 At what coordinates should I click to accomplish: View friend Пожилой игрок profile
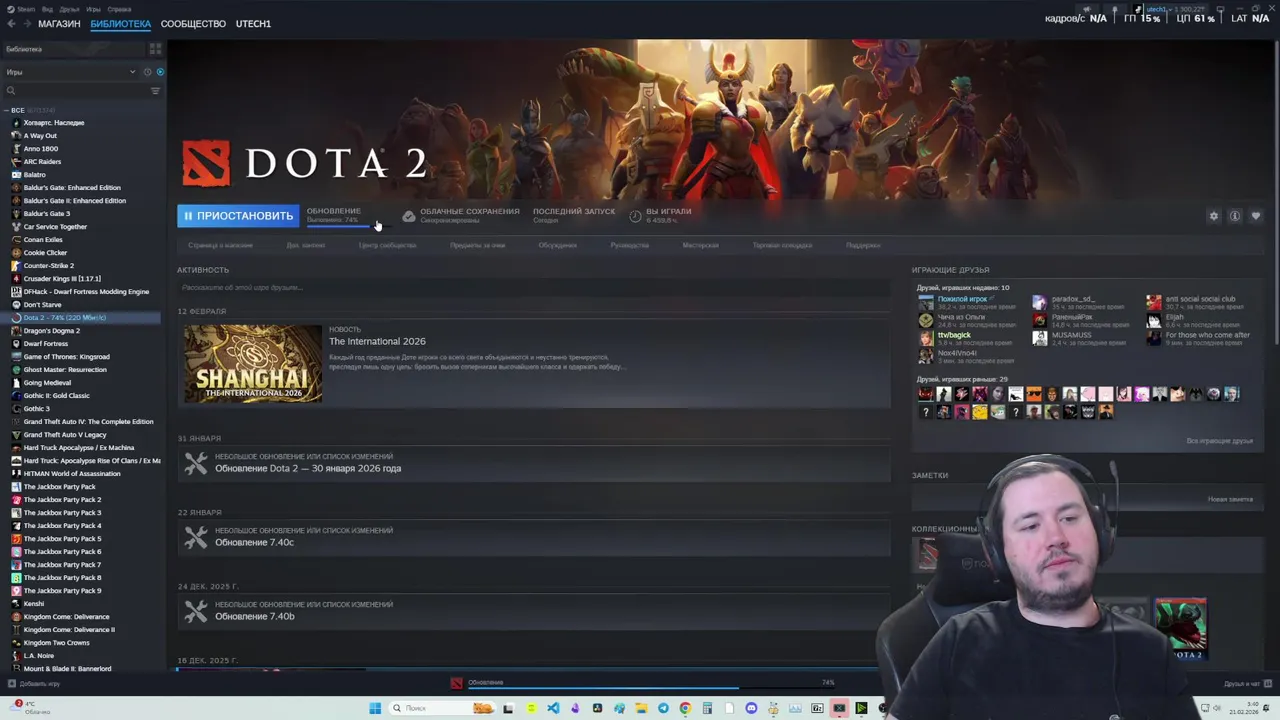pos(962,299)
